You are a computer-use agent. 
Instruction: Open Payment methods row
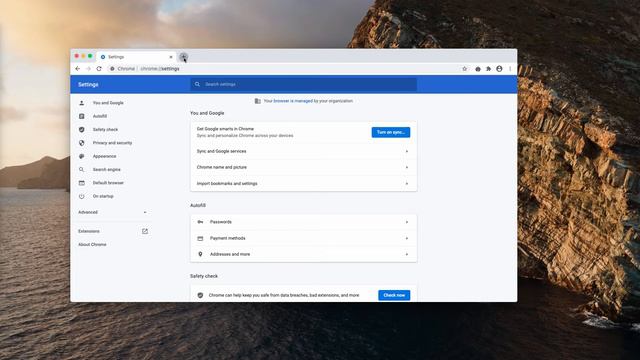(304, 238)
